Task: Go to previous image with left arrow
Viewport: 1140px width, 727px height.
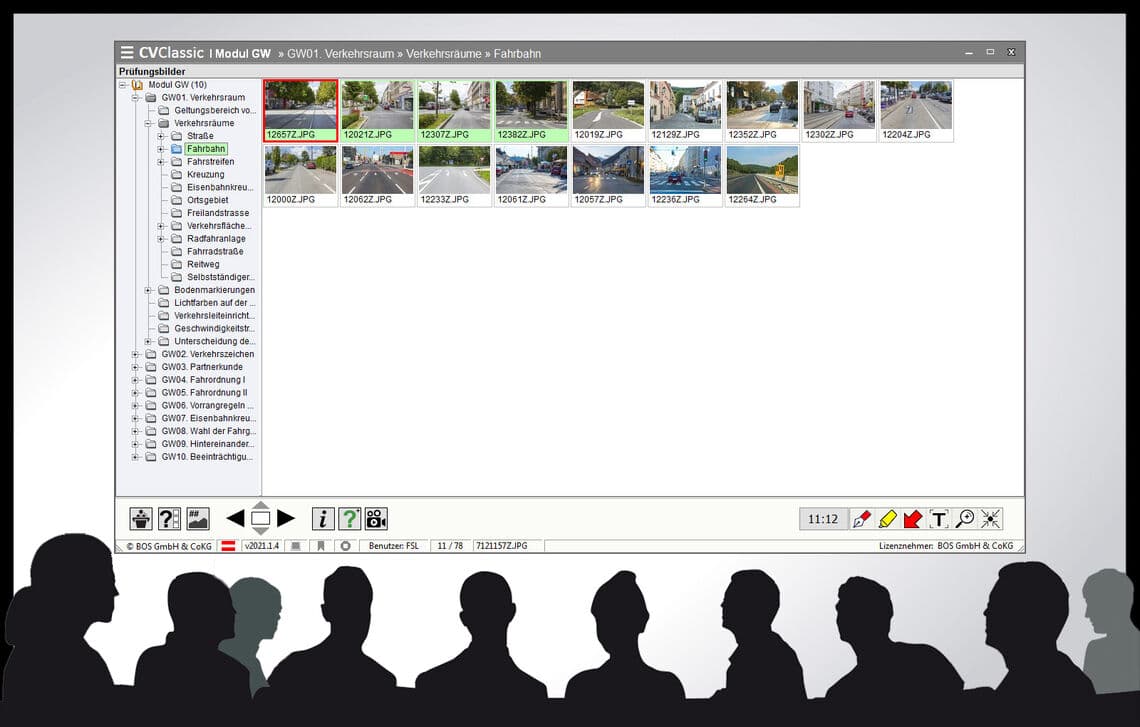Action: click(x=235, y=518)
